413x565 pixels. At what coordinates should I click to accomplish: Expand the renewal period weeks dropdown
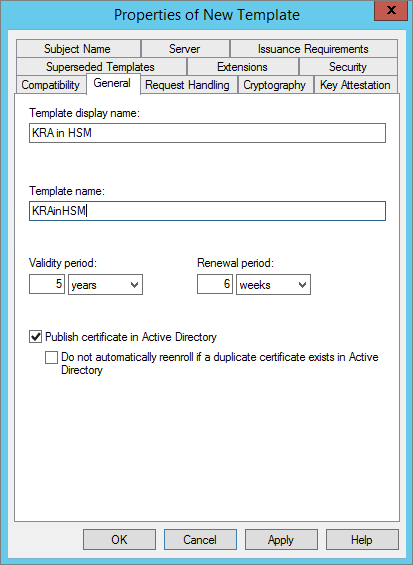(x=273, y=285)
